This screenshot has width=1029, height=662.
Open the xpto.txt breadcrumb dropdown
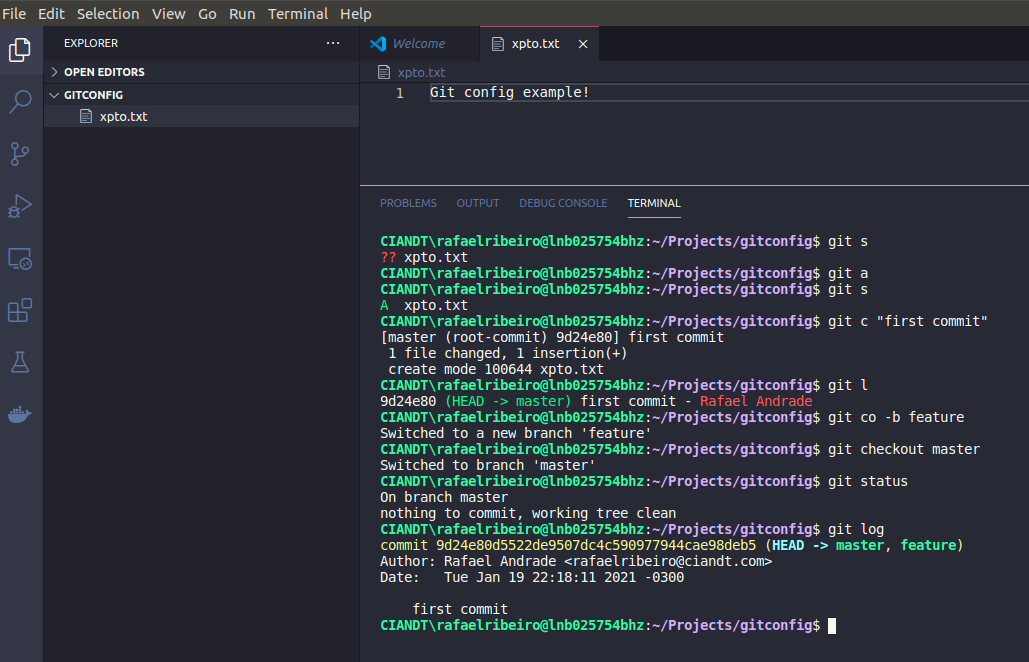click(419, 72)
